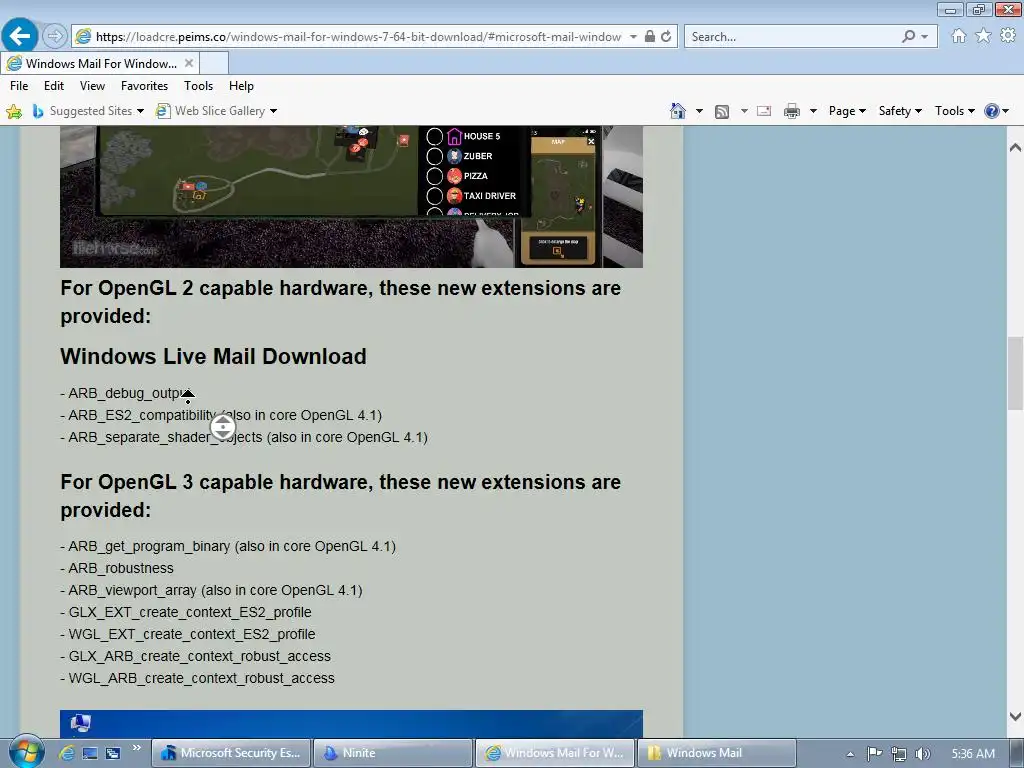The image size is (1024, 768).
Task: Click the Windows Start orb
Action: pyautogui.click(x=25, y=751)
